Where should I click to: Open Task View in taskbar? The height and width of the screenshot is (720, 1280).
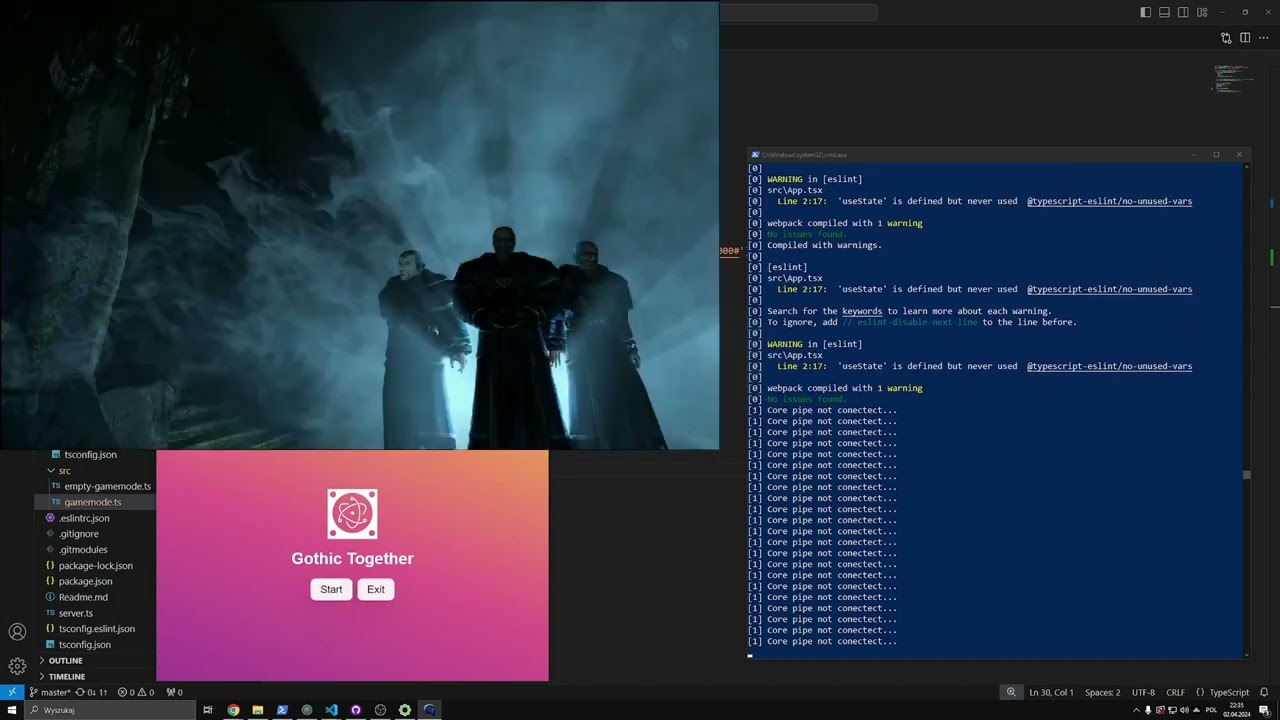[x=208, y=710]
